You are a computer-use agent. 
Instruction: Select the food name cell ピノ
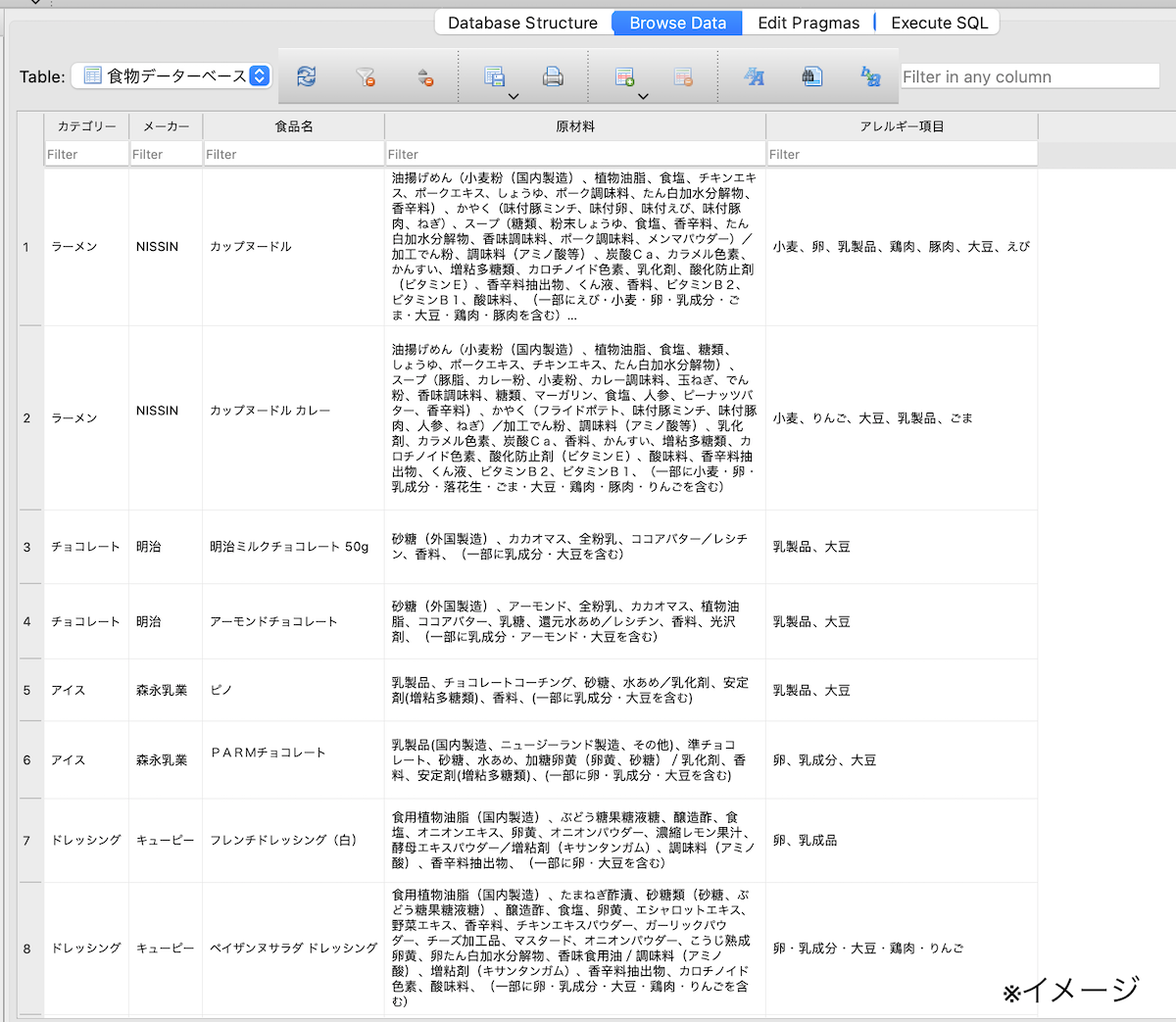pos(294,690)
